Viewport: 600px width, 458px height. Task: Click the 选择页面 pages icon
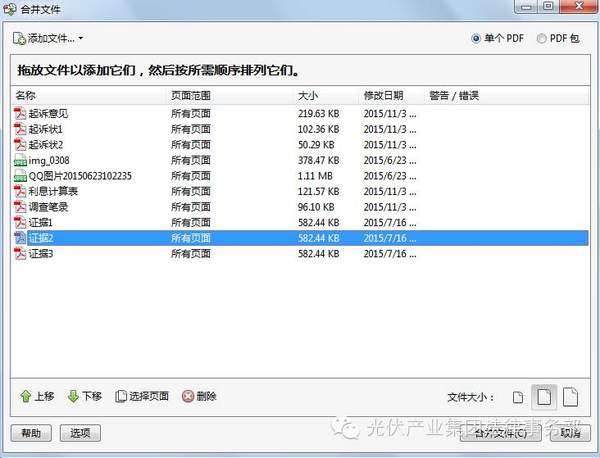(121, 396)
